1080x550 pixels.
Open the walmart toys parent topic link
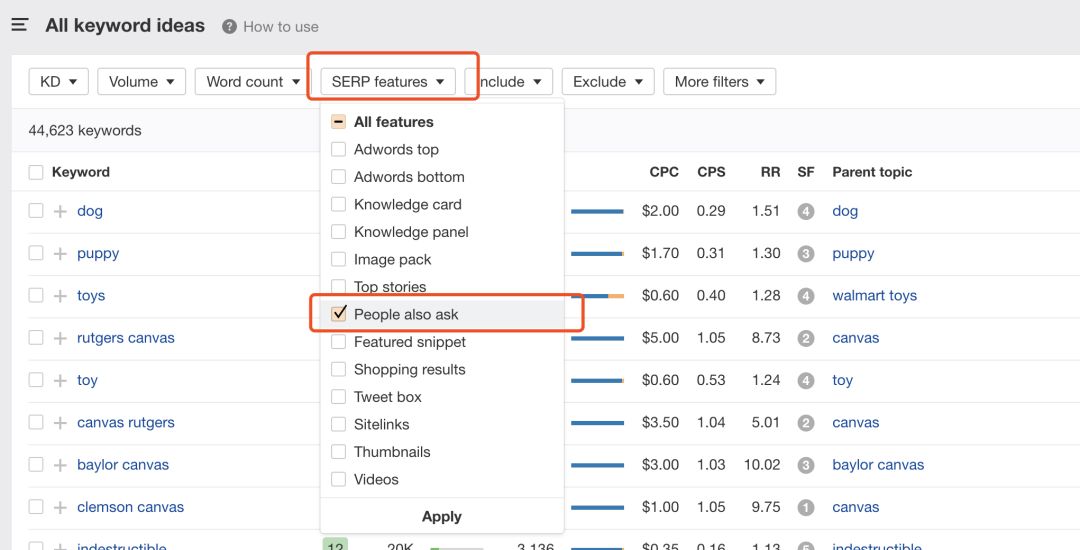(x=874, y=296)
